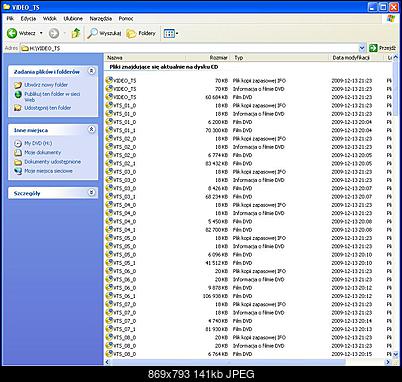Open the Narzędzia menu
This screenshot has width=402, height=382.
pos(101,19)
